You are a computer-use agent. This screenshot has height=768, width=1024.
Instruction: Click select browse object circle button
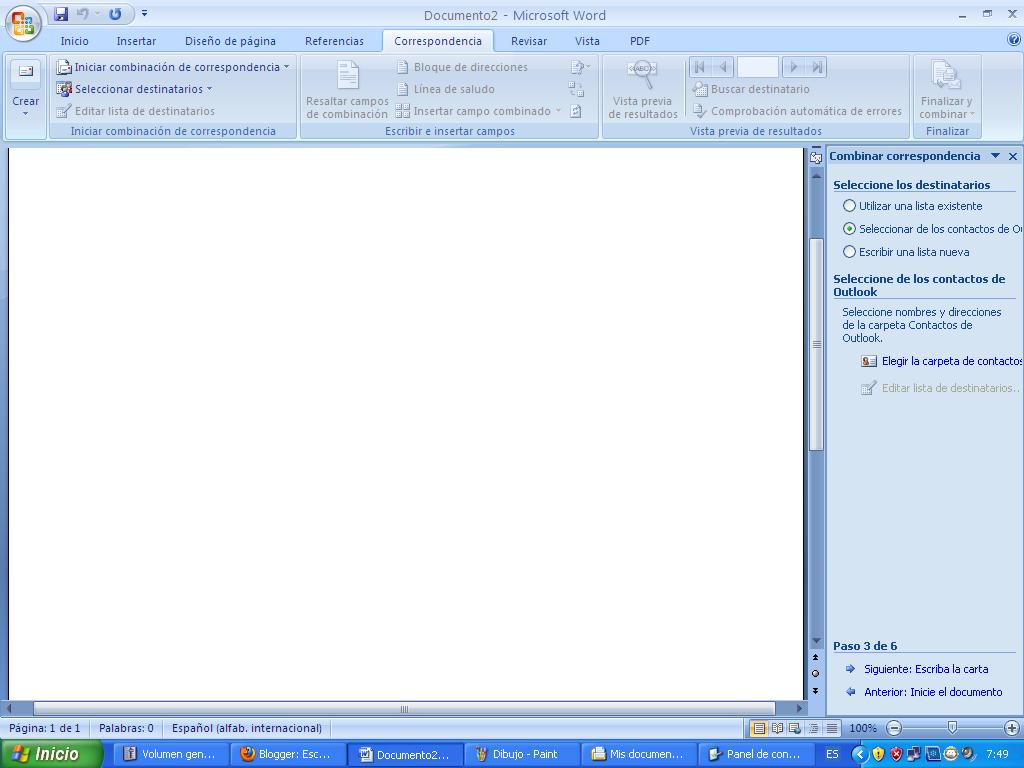pos(816,673)
